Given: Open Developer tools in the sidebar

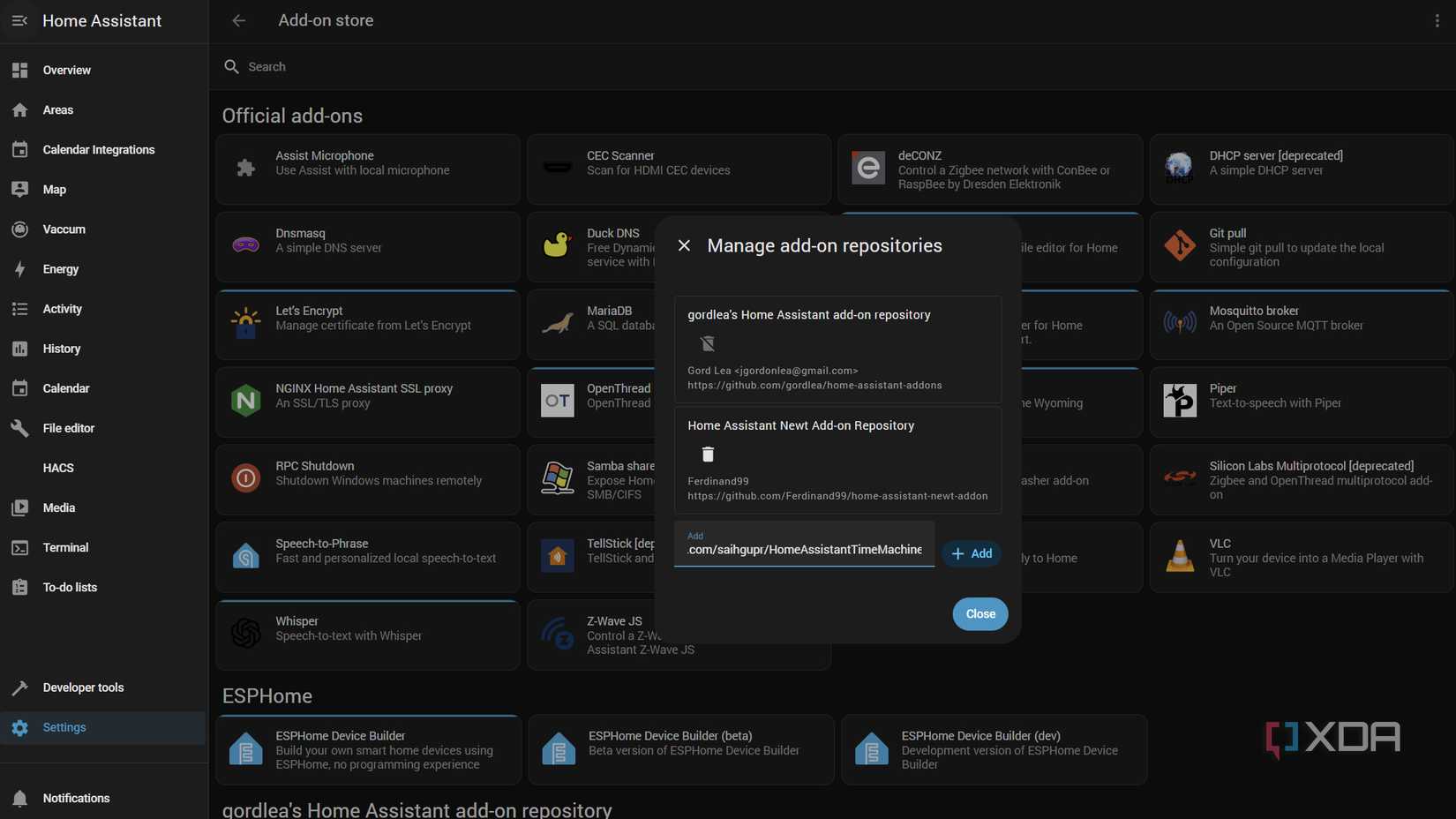Looking at the screenshot, I should coord(104,688).
